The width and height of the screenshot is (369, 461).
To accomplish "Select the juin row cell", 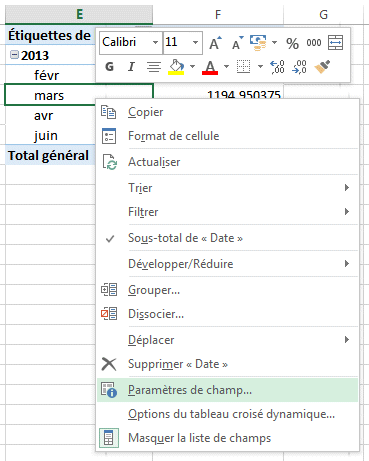I will [x=50, y=135].
